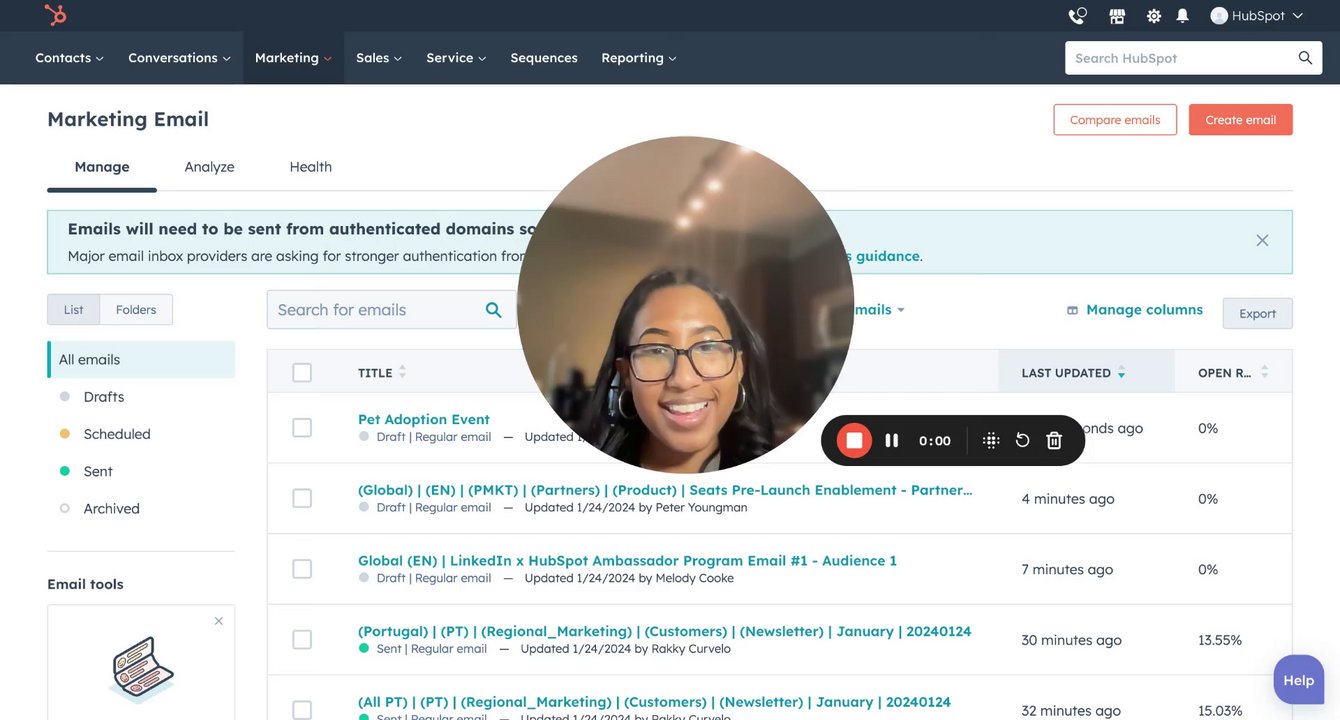Restart the recording with the rewind icon
Viewport: 1340px width, 720px height.
(x=1022, y=441)
